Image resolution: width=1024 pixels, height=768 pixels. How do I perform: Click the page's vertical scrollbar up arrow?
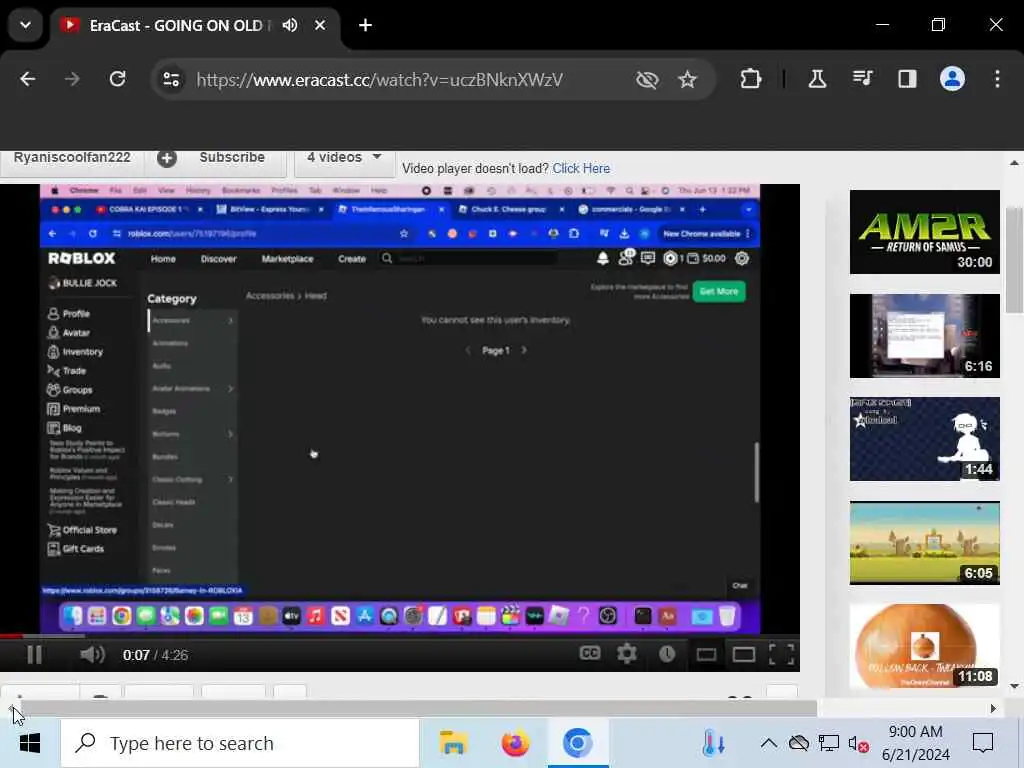coord(1014,163)
